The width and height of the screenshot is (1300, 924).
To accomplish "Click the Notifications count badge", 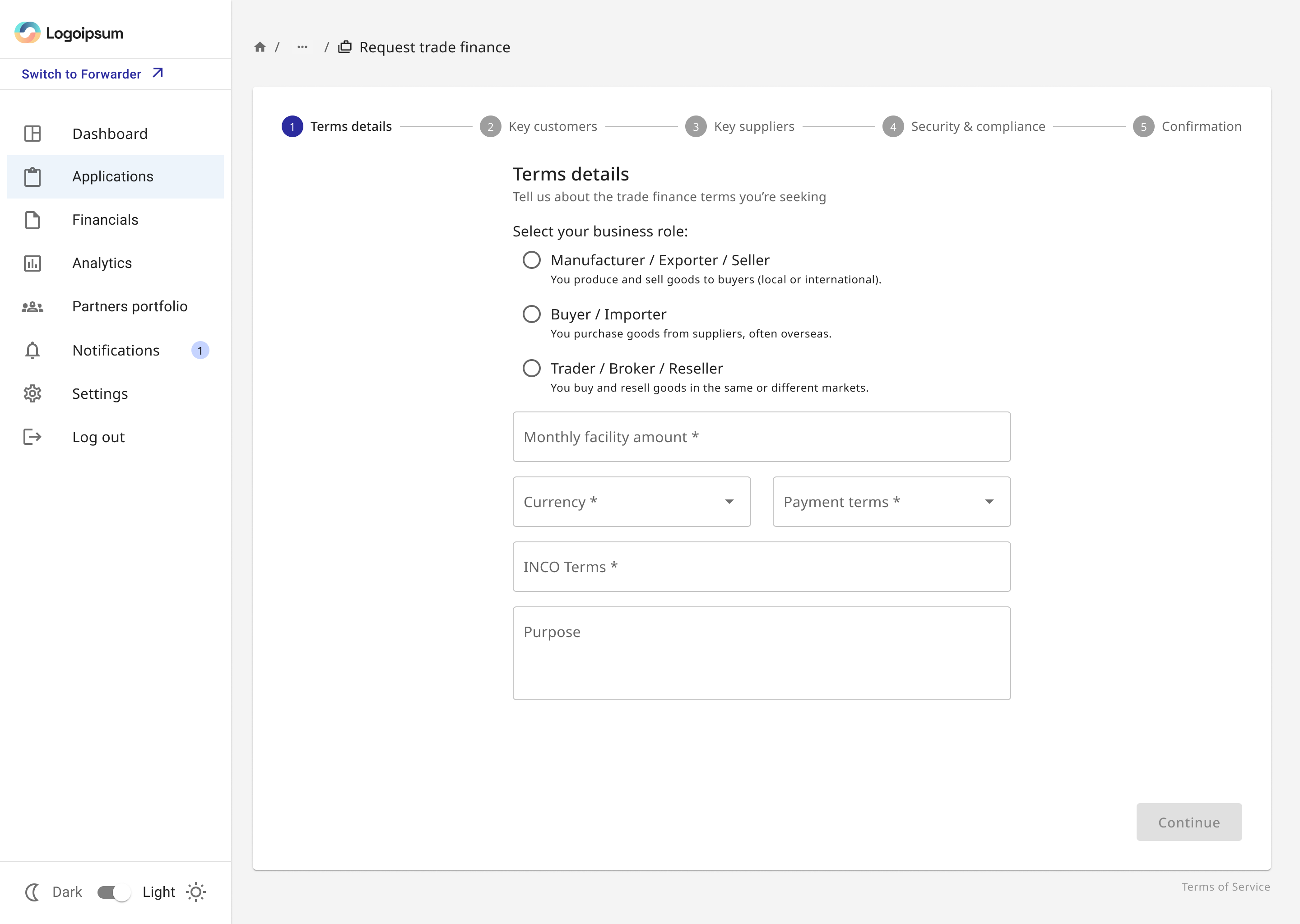I will [x=200, y=351].
